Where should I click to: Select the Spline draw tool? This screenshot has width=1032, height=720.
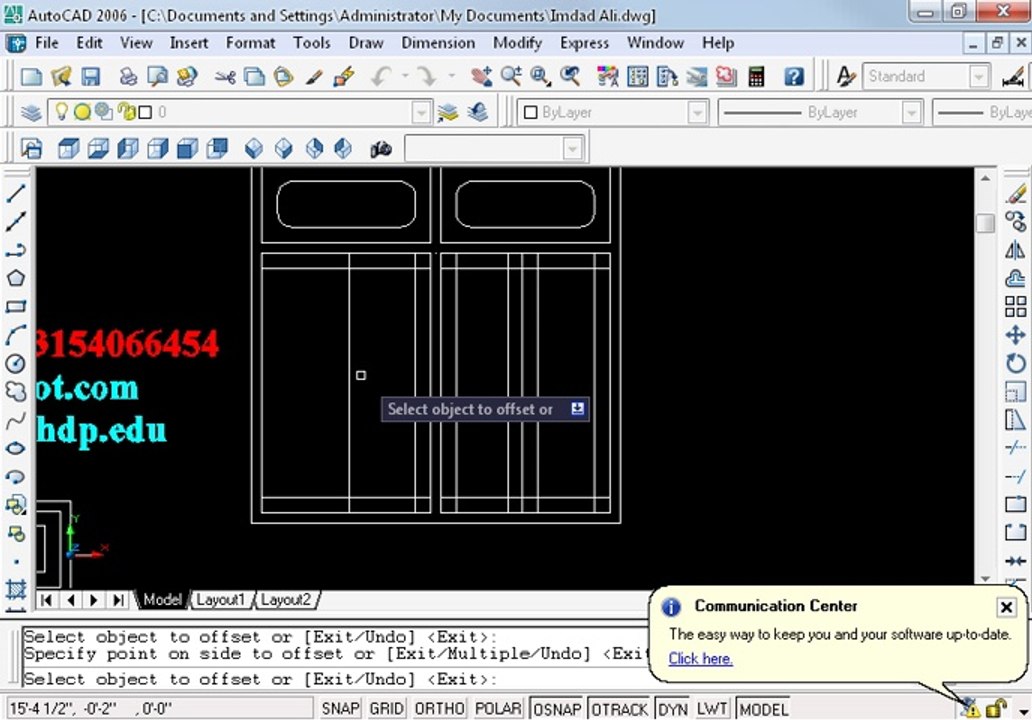16,419
